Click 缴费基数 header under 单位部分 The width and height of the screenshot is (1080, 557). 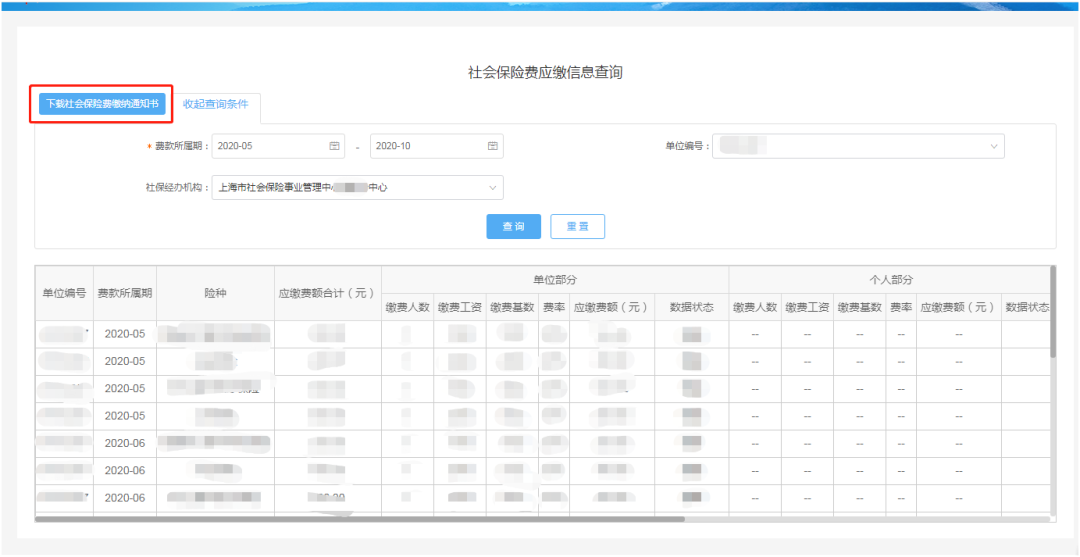point(512,307)
